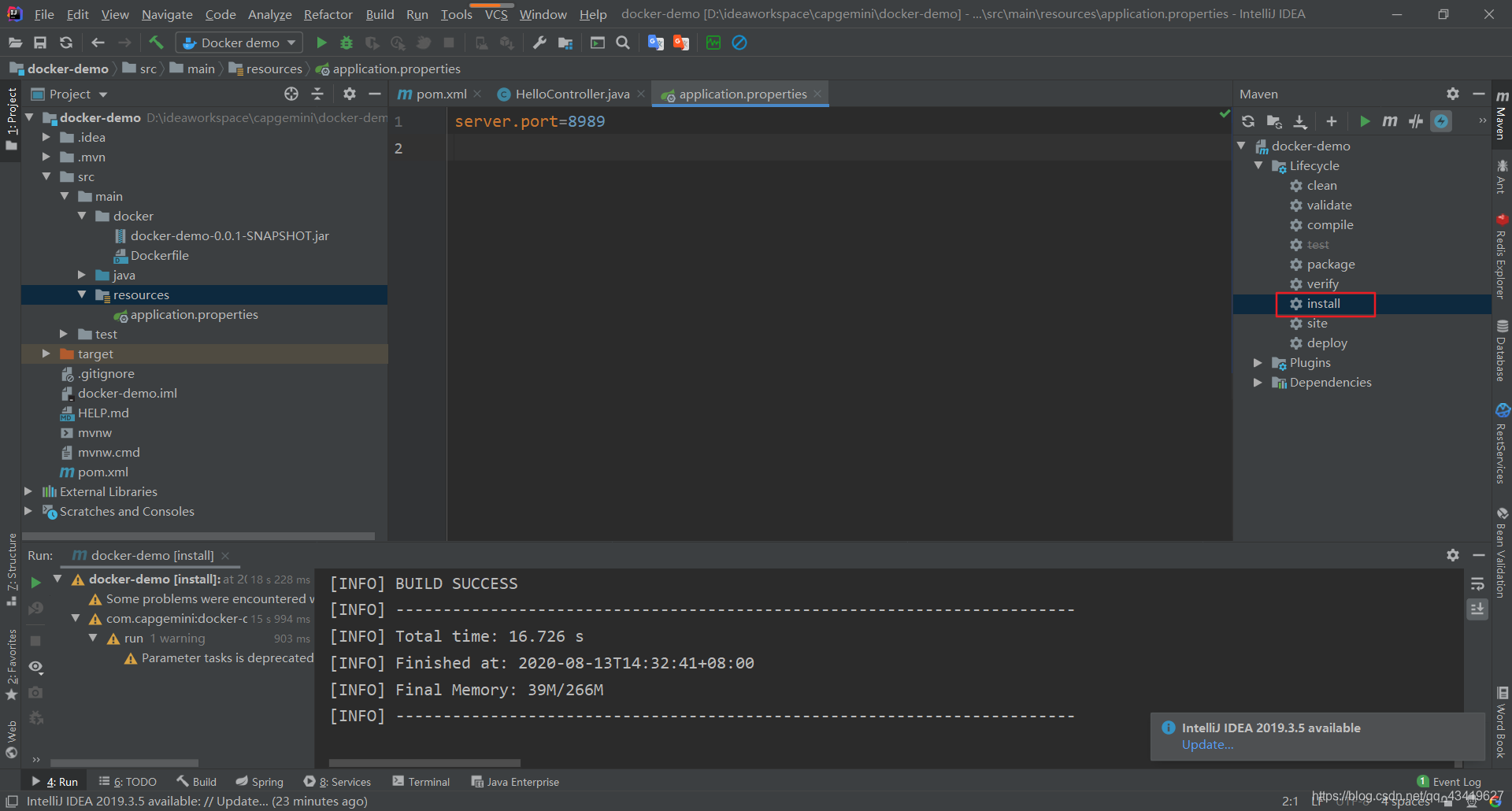Expand the target folder
This screenshot has width=1512, height=811.
click(46, 354)
